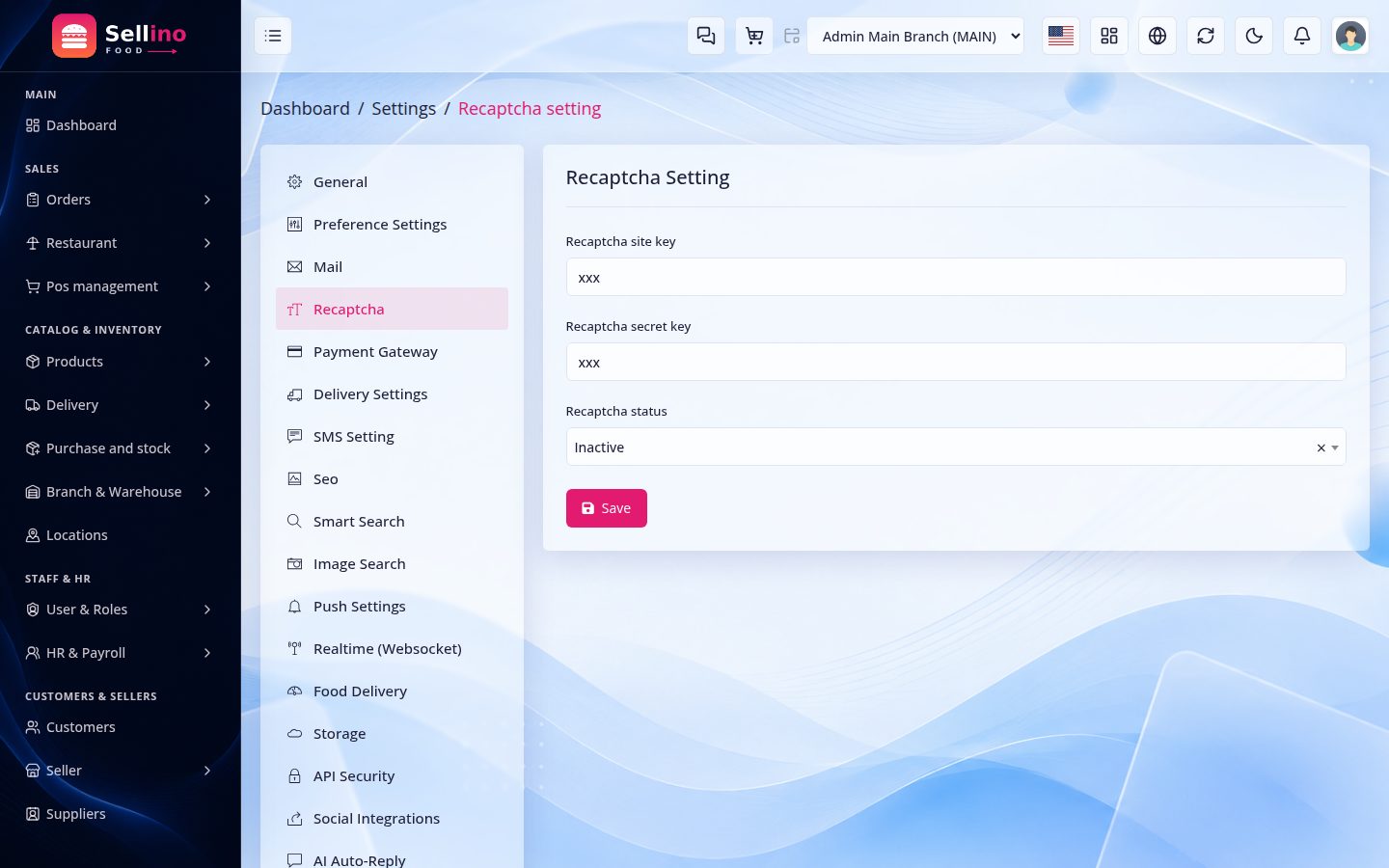
Task: Open Push Settings item
Action: [x=392, y=606]
